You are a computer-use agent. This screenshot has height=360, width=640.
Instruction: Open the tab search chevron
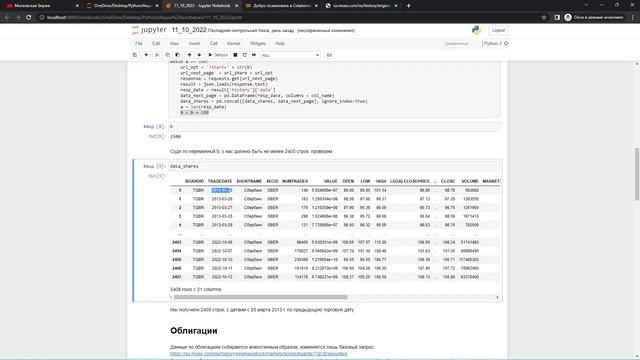586,5
